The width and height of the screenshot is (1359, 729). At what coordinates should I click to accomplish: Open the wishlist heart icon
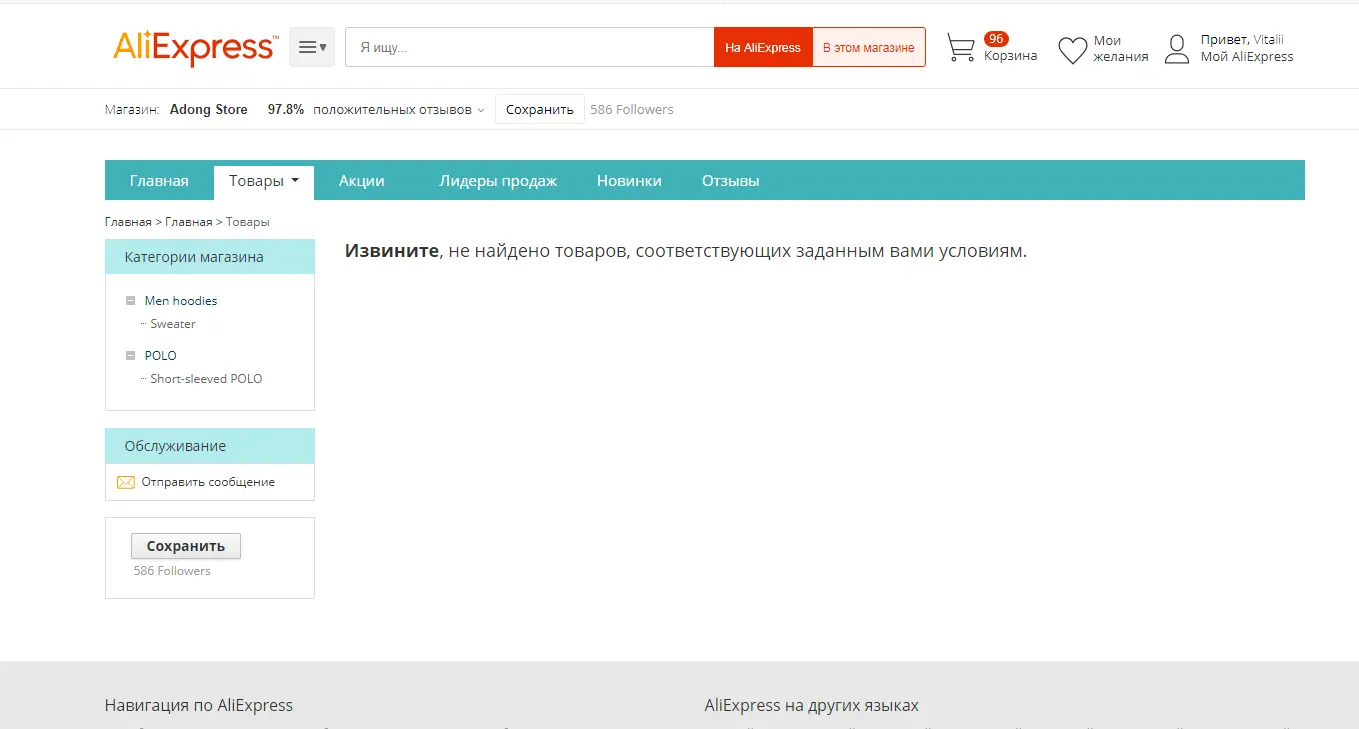[1072, 50]
